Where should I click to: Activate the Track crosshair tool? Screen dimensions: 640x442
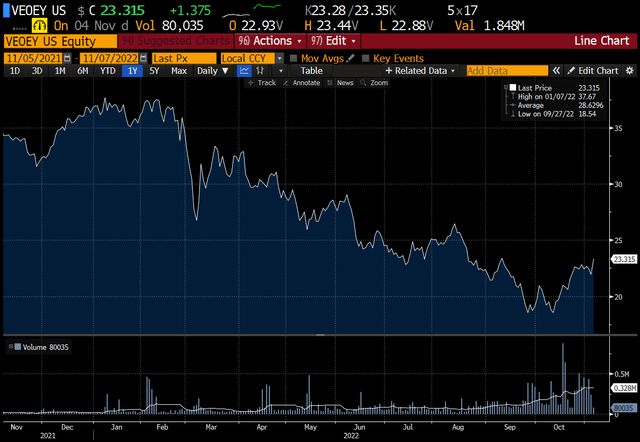tap(262, 83)
